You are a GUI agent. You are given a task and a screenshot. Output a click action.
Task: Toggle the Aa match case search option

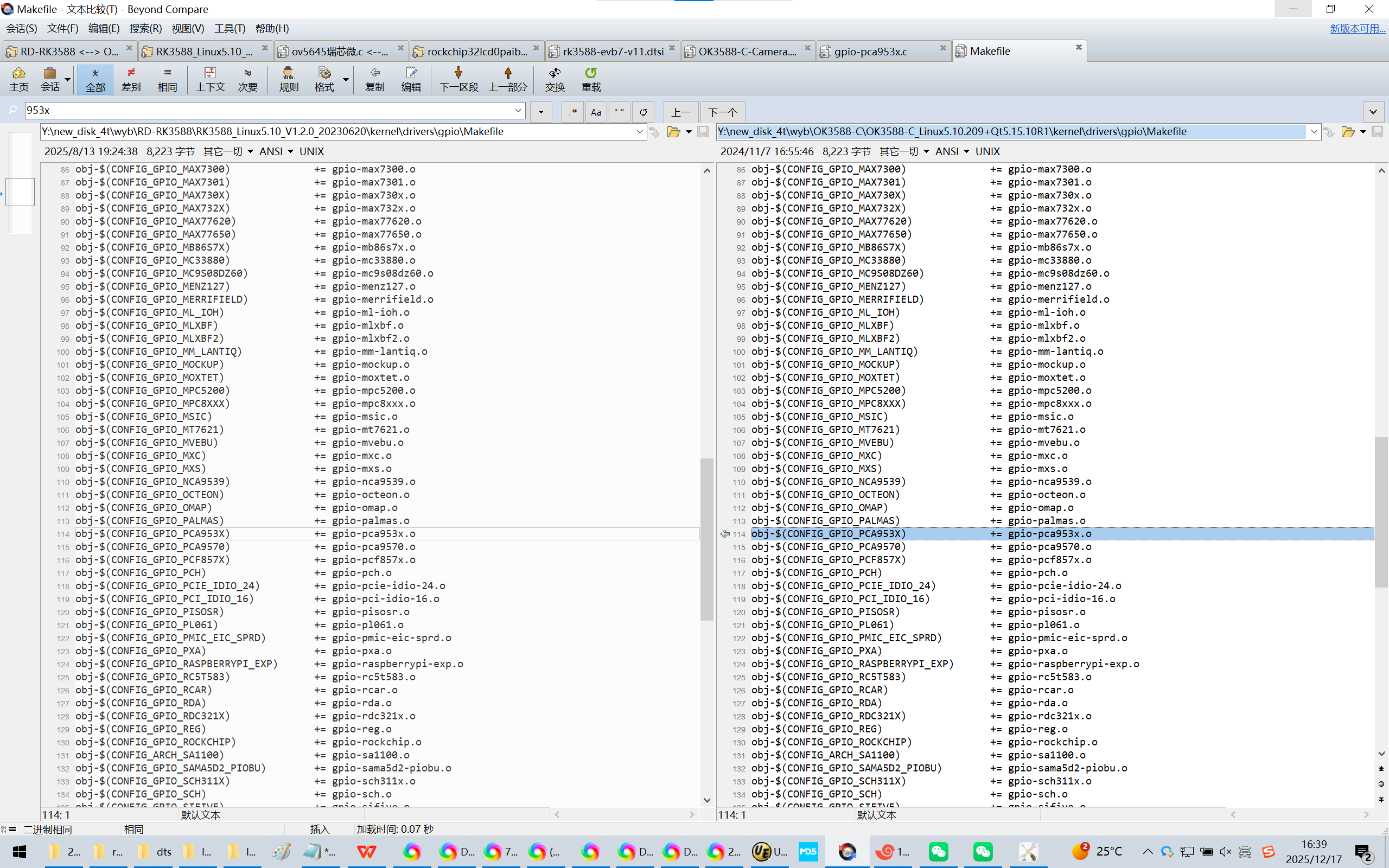pyautogui.click(x=596, y=112)
